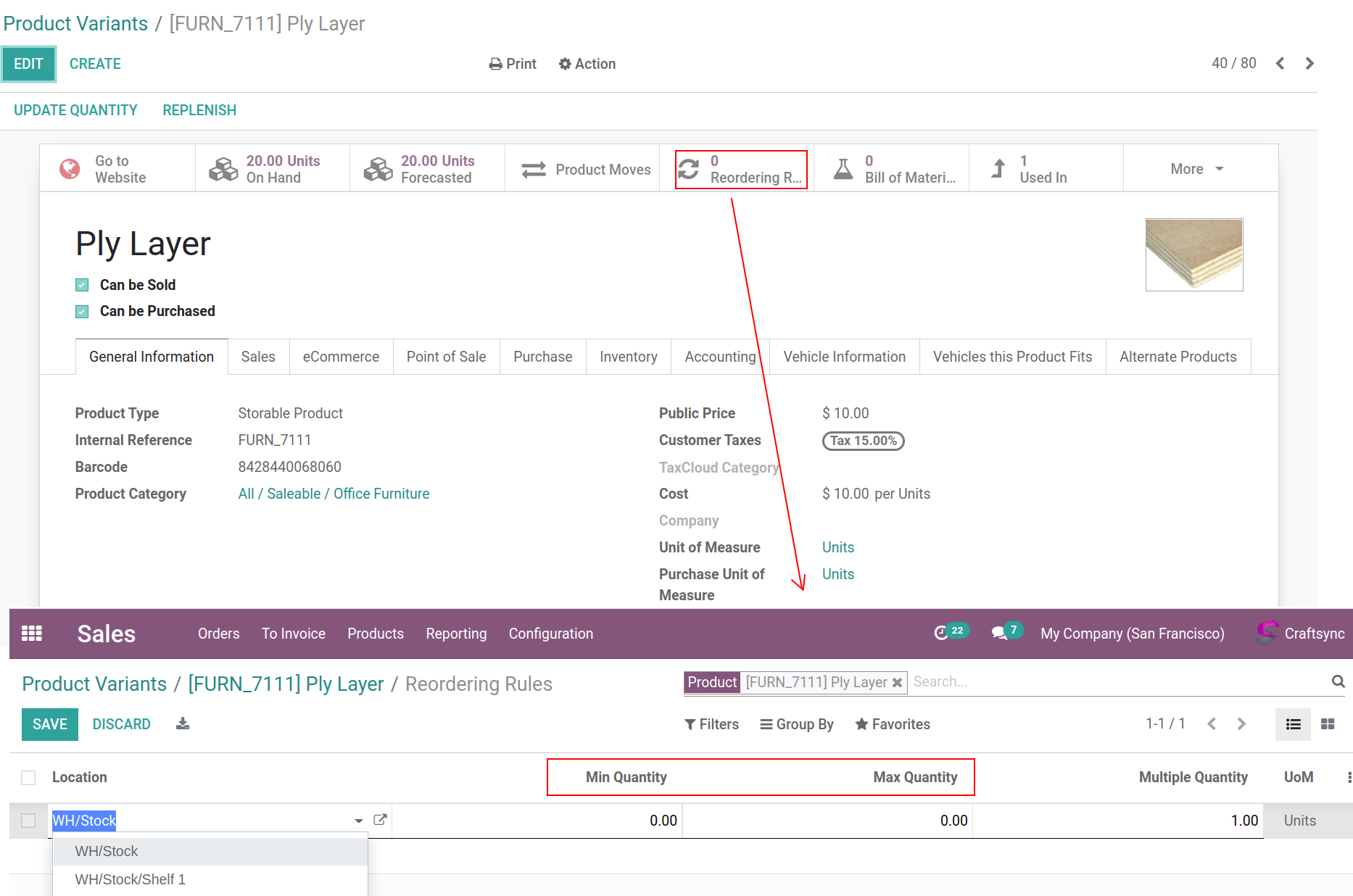Image resolution: width=1353 pixels, height=896 pixels.
Task: Switch to list view icon
Action: (1293, 724)
